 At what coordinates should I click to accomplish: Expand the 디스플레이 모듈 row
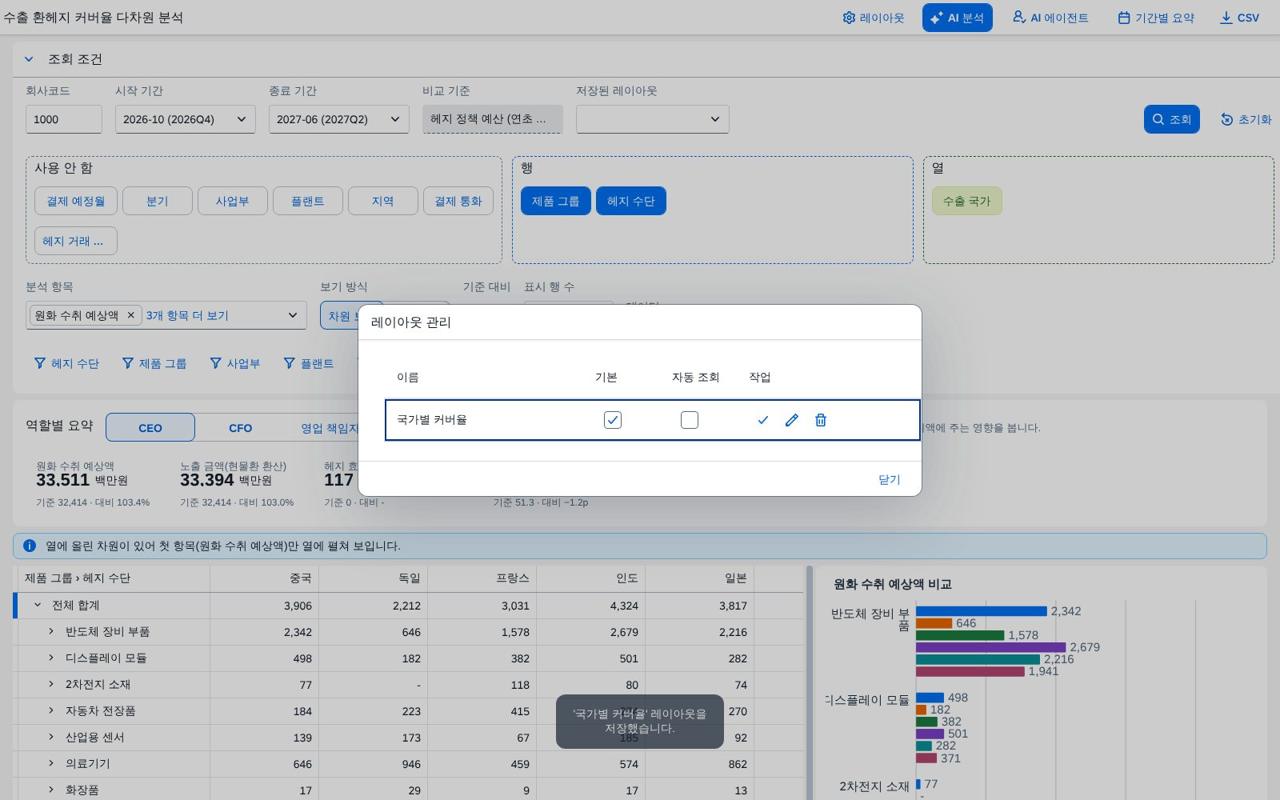tap(51, 658)
